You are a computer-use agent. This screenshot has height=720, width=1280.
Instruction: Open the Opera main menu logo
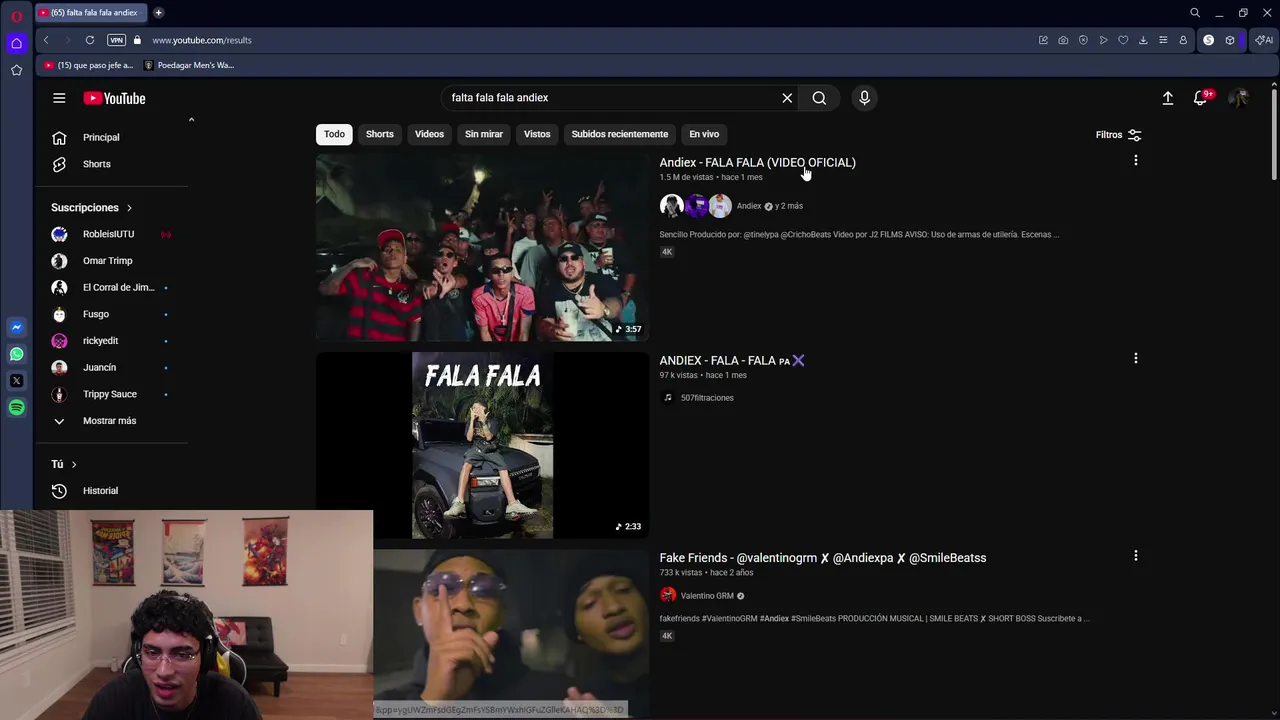pyautogui.click(x=16, y=16)
